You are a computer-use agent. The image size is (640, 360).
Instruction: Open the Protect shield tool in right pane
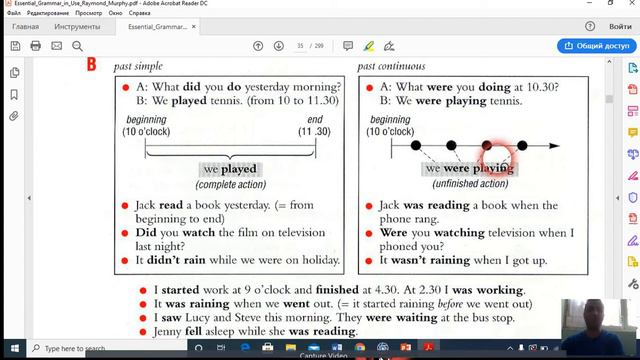click(633, 198)
